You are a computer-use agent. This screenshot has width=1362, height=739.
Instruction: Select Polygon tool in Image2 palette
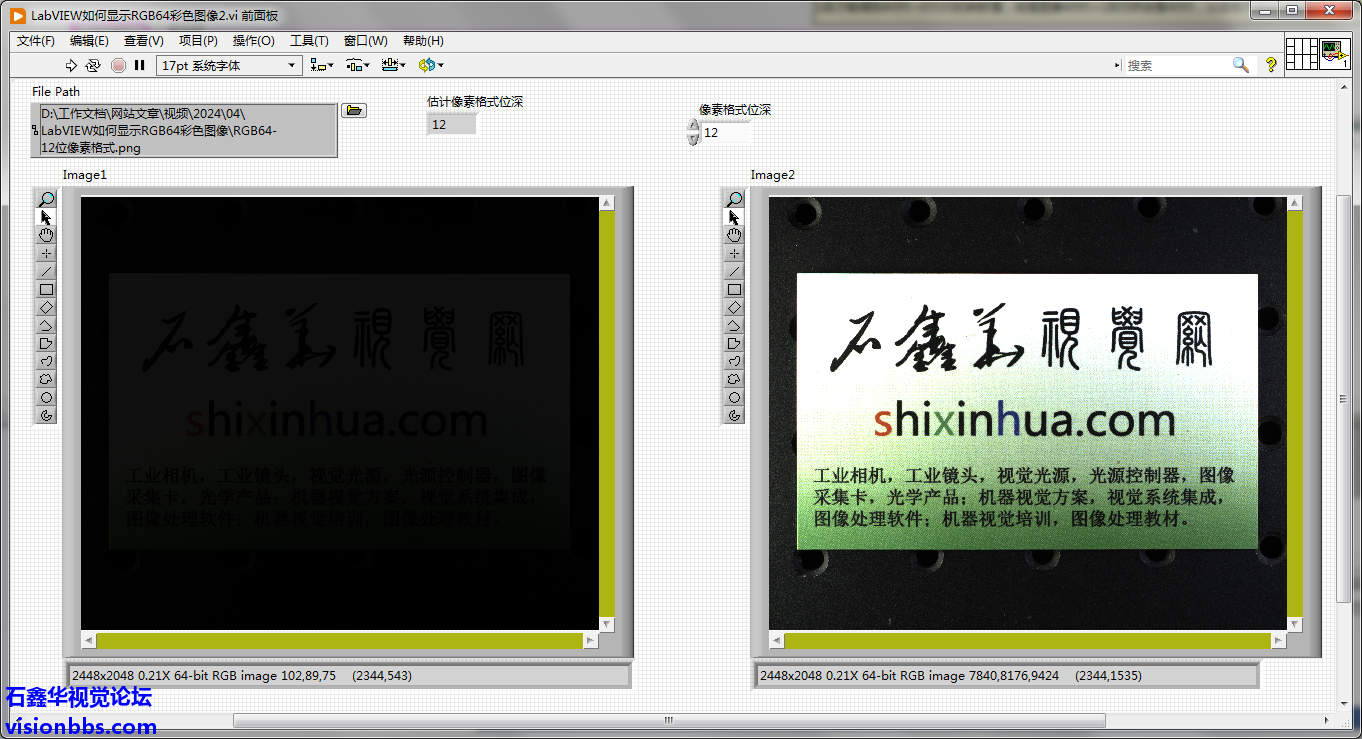point(734,343)
